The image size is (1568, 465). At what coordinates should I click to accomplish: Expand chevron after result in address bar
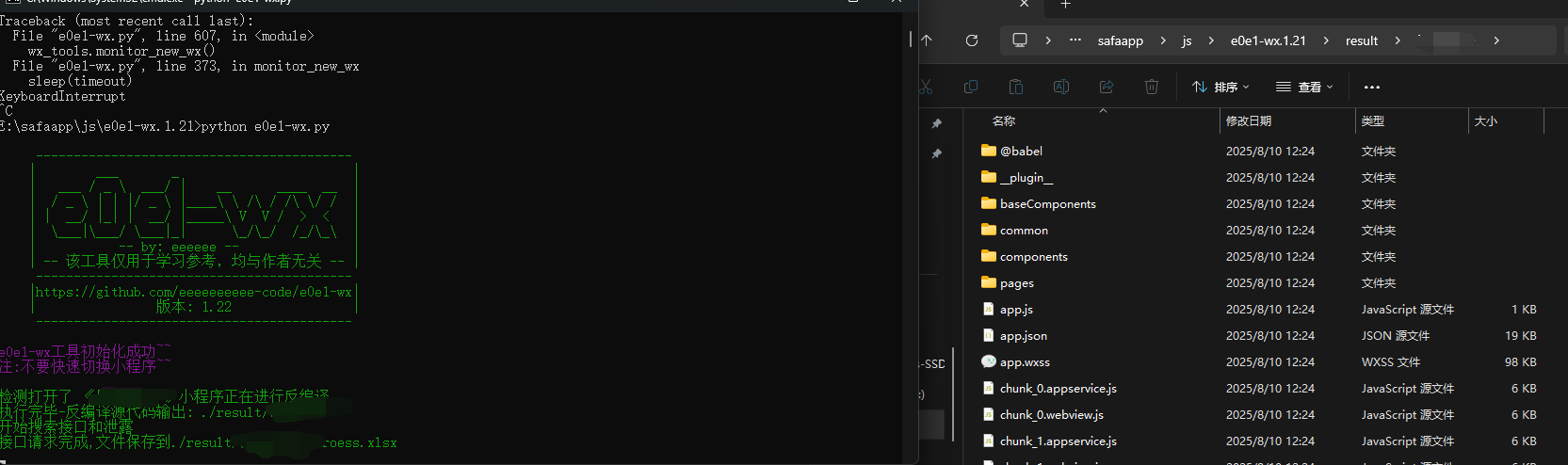pyautogui.click(x=1398, y=40)
